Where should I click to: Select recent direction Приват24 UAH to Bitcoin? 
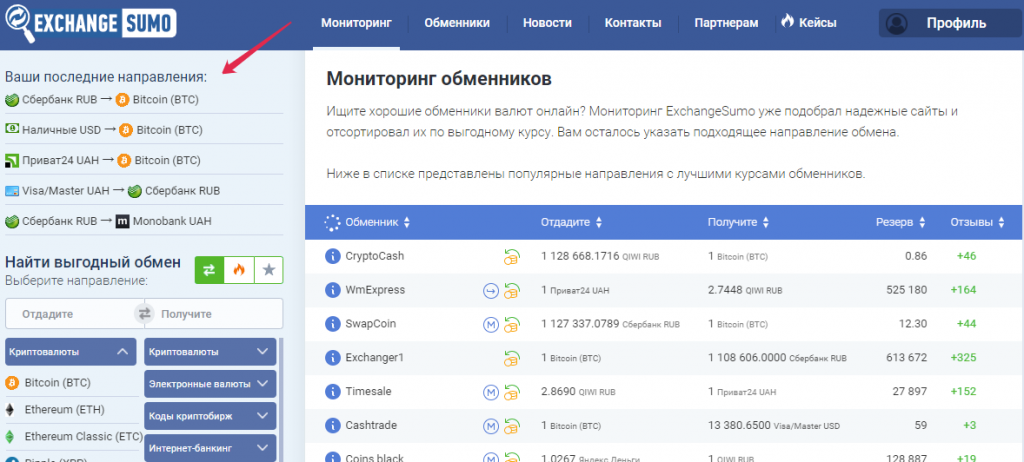tap(103, 160)
